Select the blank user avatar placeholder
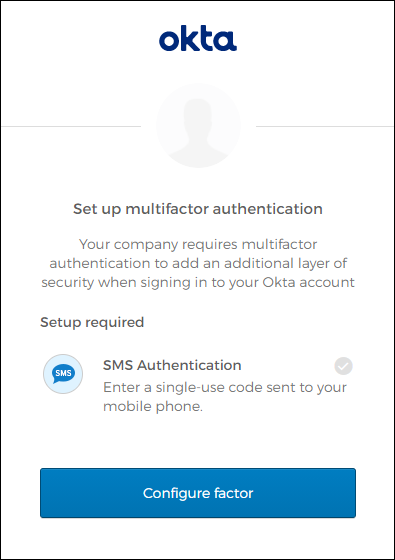 tap(199, 126)
